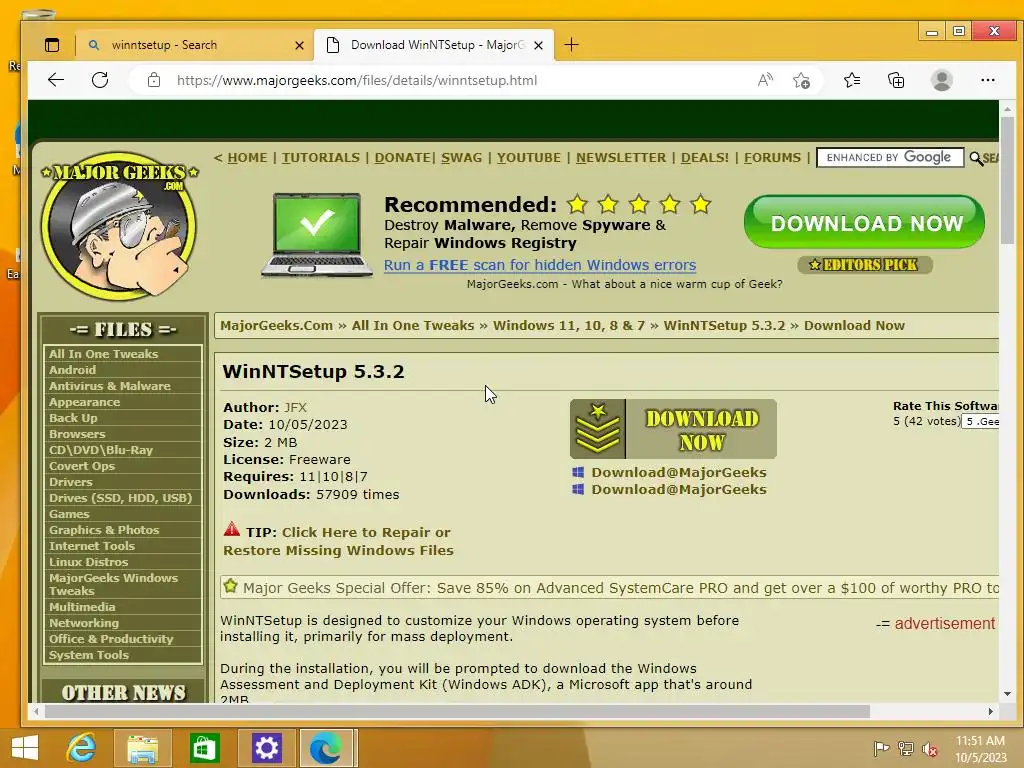Open the profile avatar icon

coord(942,80)
